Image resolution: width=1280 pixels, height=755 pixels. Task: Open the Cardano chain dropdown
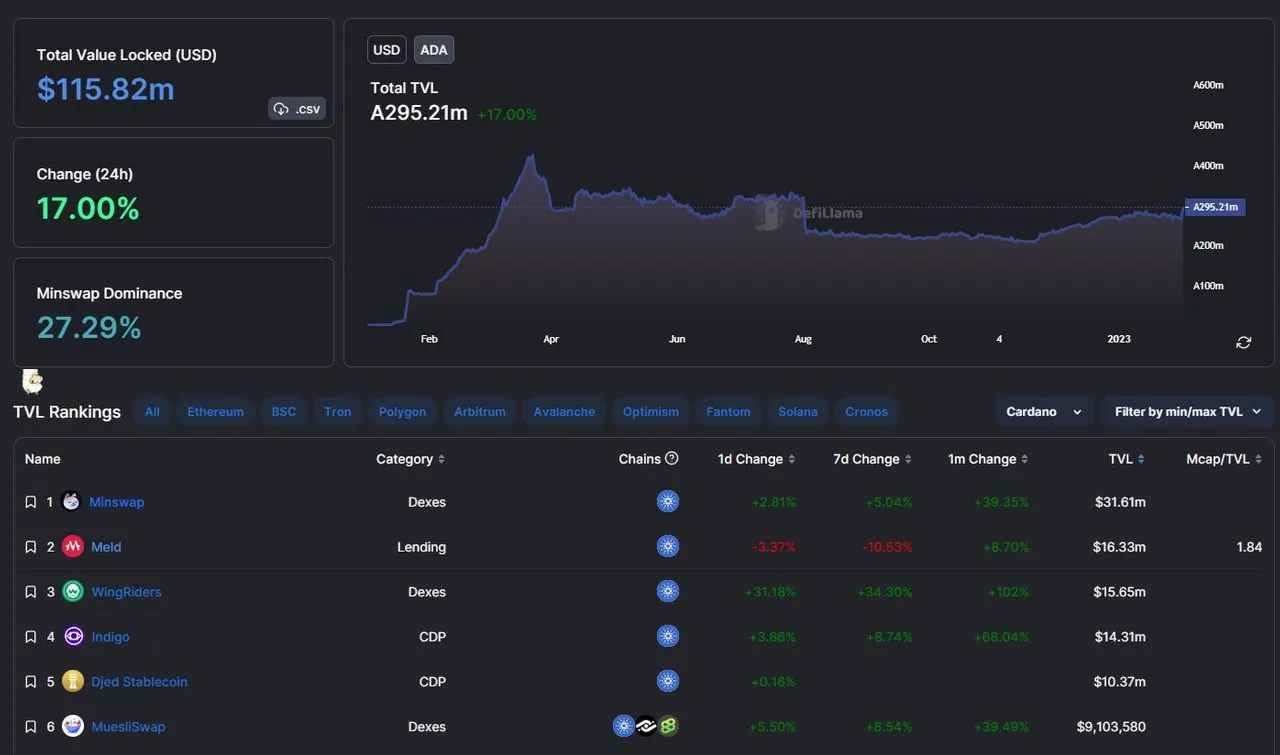[x=1044, y=412]
